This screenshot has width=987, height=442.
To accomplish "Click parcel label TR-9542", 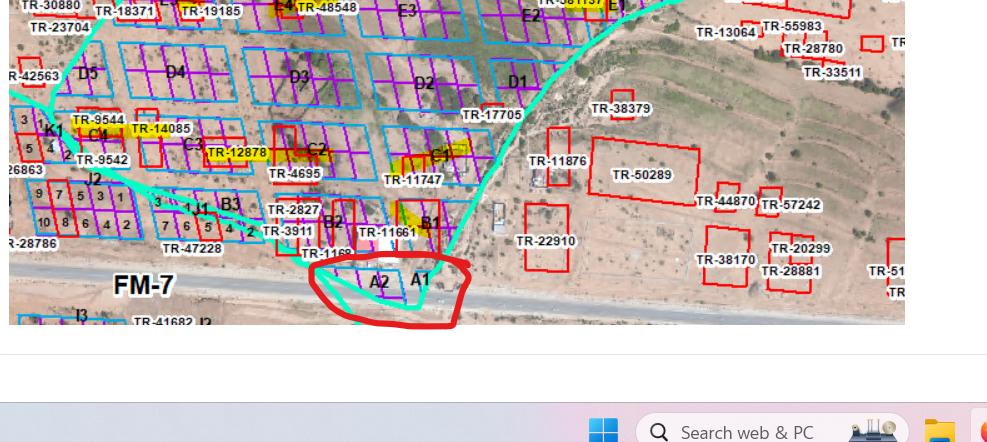I will (102, 160).
